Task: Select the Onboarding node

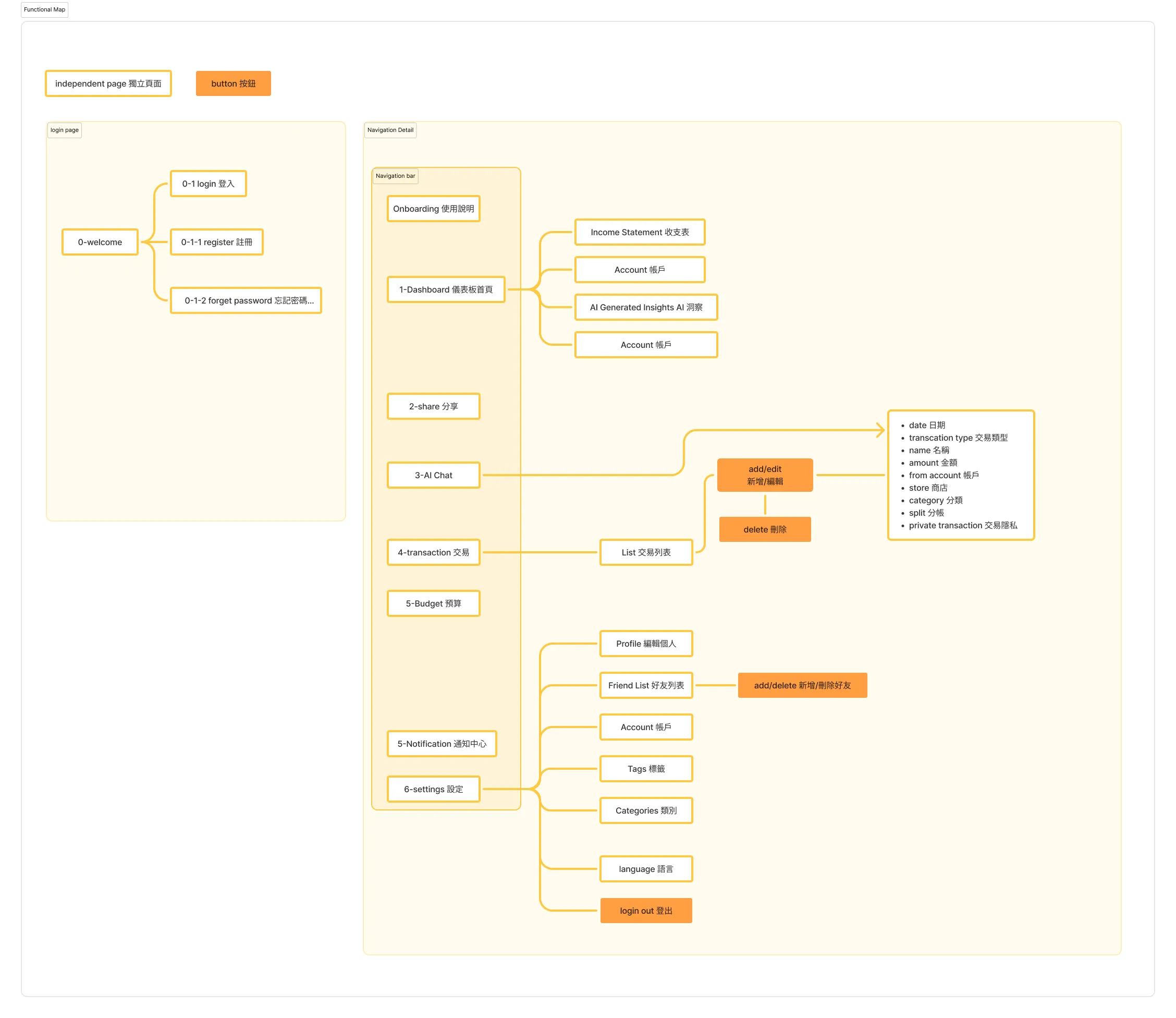Action: tap(433, 209)
